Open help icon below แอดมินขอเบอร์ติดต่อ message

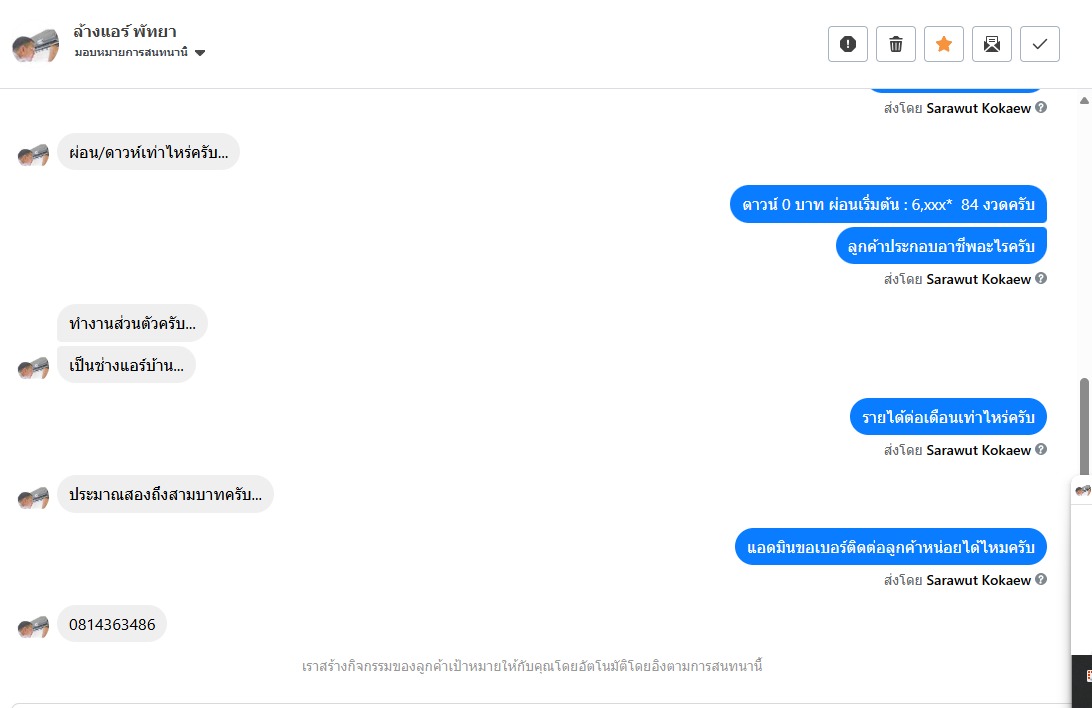tap(1040, 579)
